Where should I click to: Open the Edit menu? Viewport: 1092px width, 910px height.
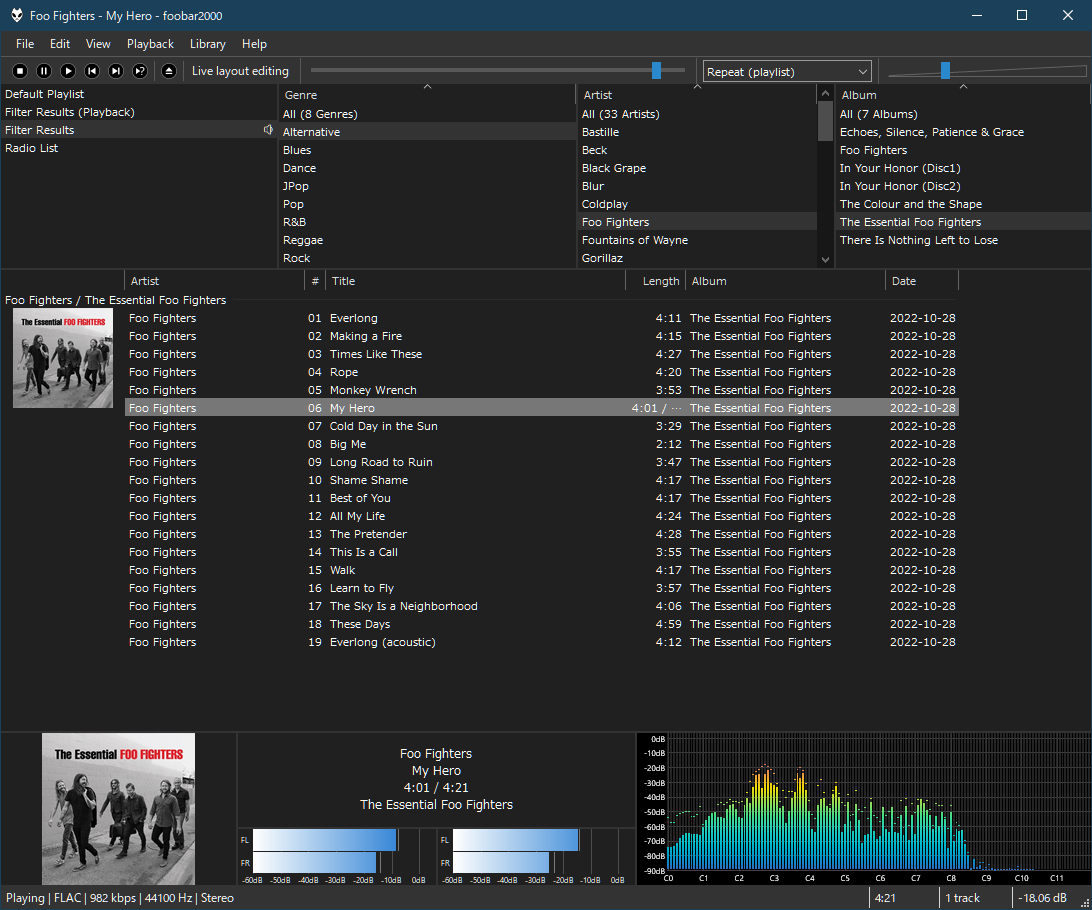pyautogui.click(x=60, y=44)
